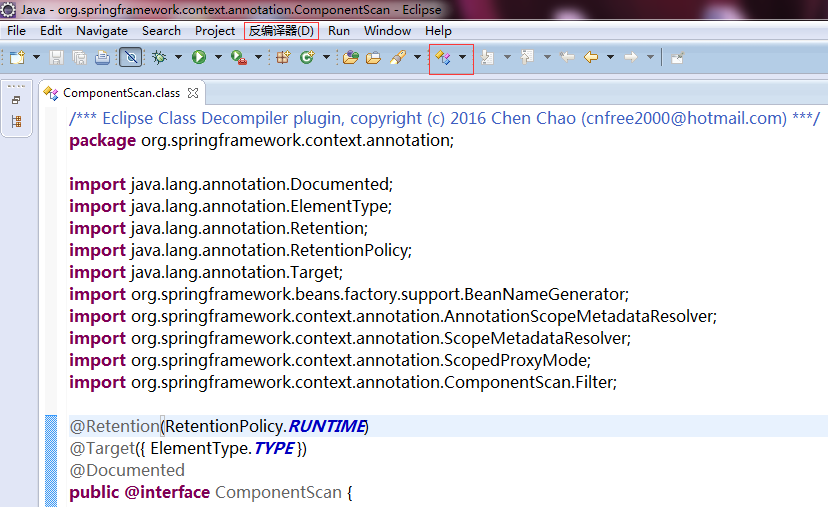Click the Save toolbar icon
828x507 pixels.
(x=56, y=57)
